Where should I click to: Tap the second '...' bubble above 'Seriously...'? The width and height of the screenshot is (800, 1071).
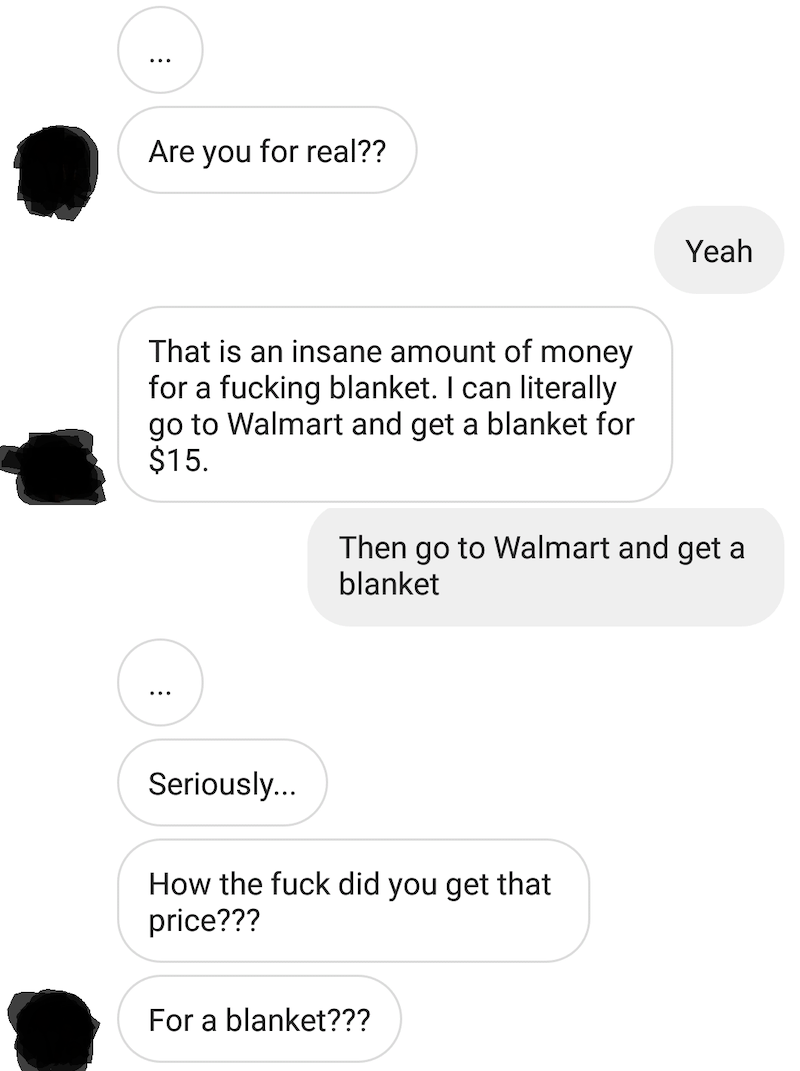click(160, 682)
